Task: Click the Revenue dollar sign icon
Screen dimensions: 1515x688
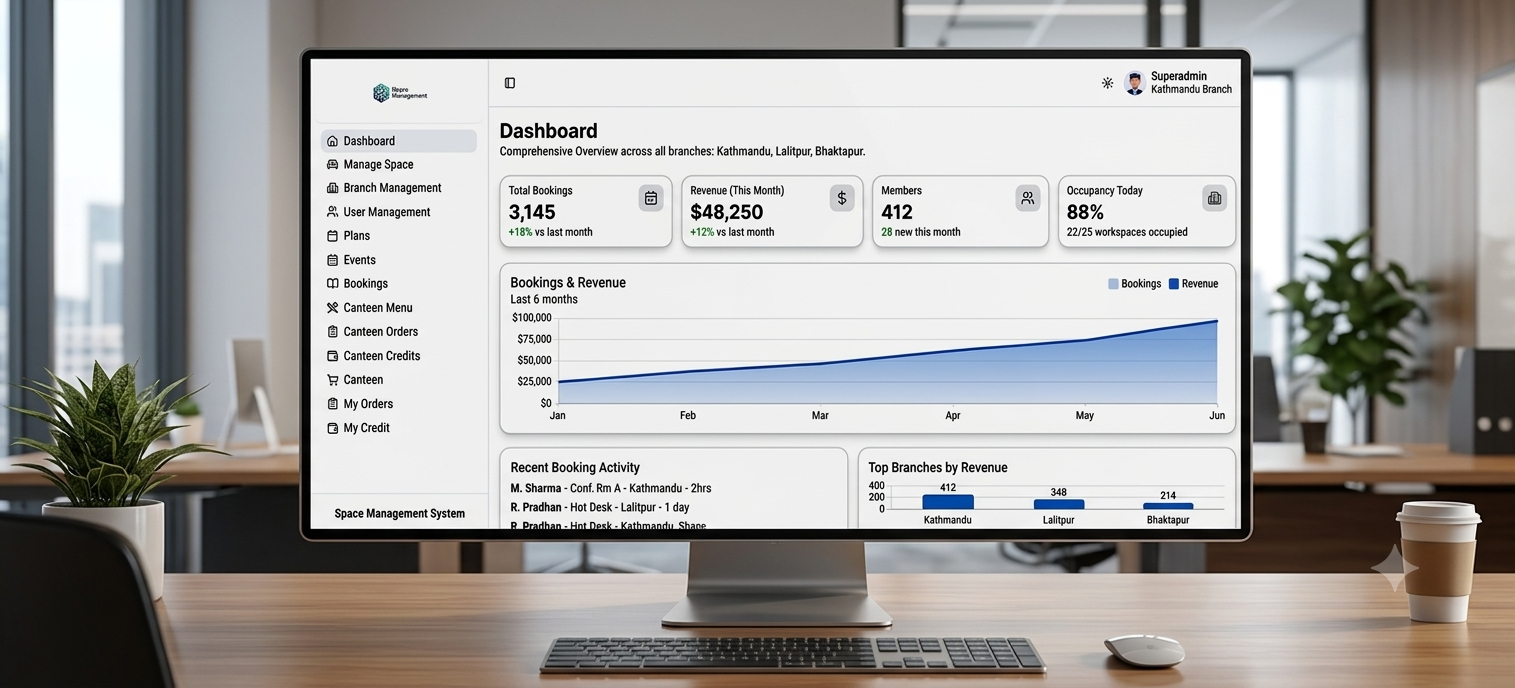Action: click(x=842, y=198)
